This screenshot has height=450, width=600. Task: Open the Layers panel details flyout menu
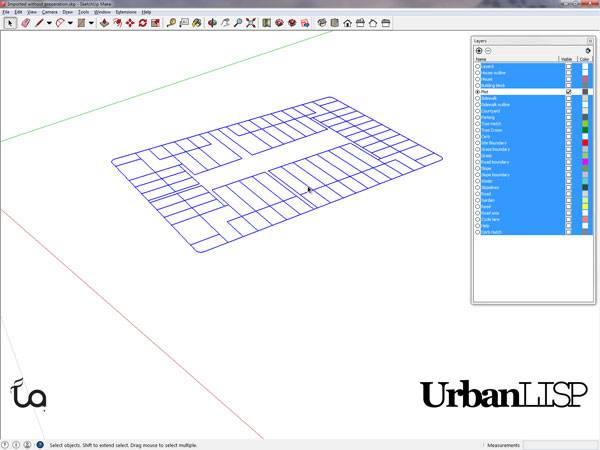click(586, 50)
